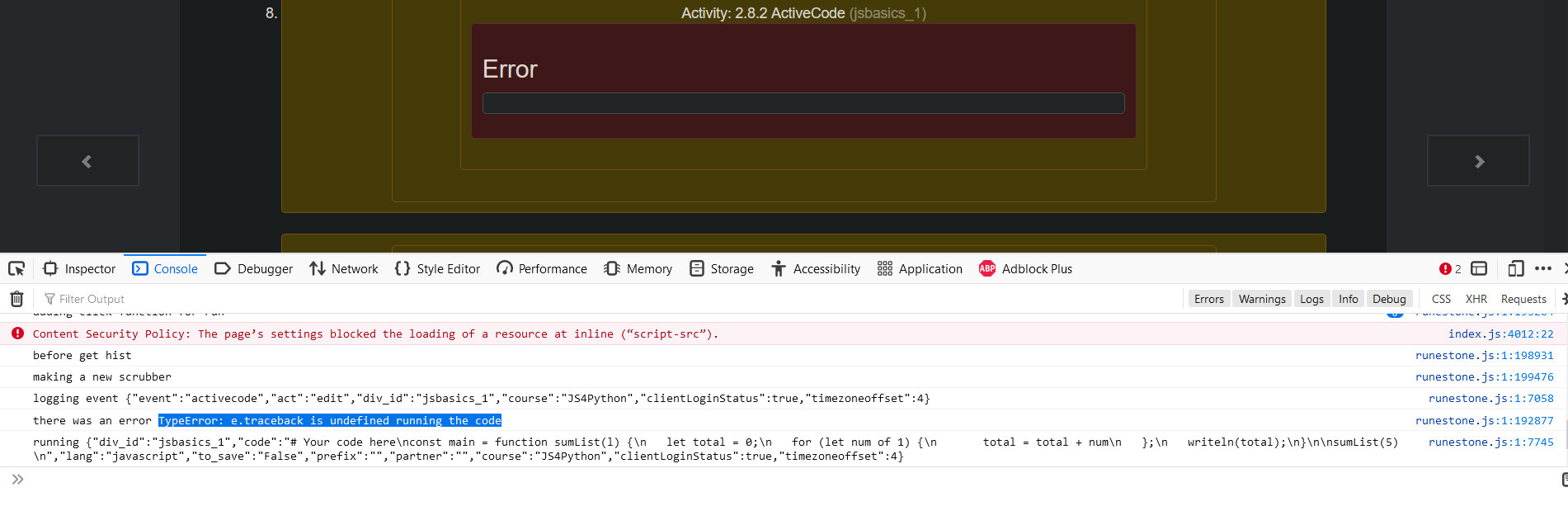Open source link index.js:4012:22

click(1500, 334)
